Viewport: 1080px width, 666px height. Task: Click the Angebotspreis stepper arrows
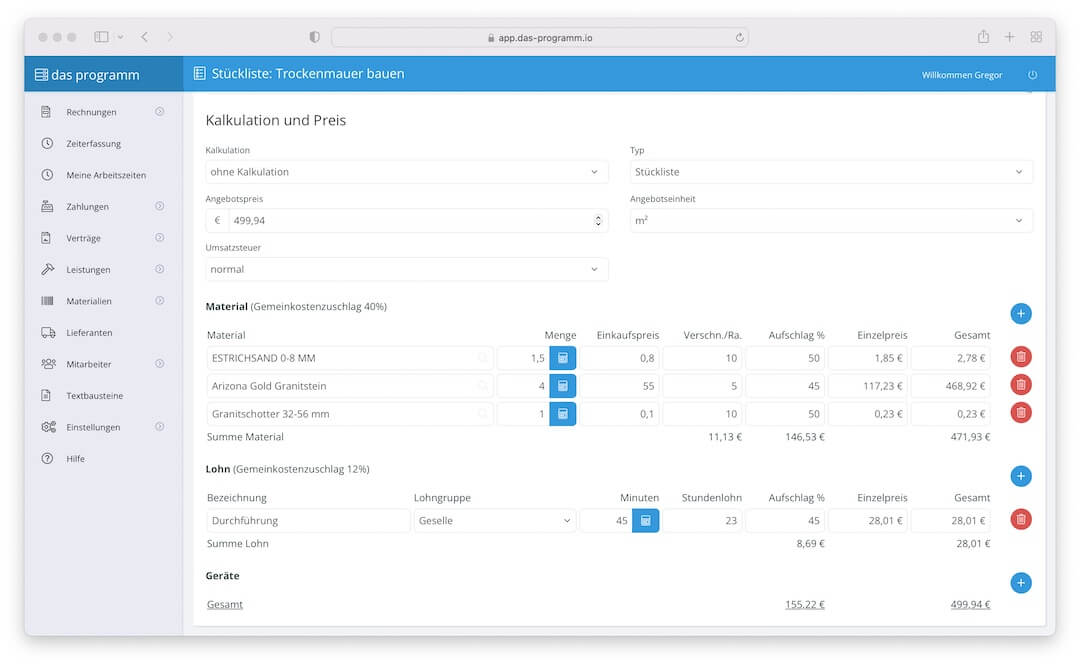598,221
